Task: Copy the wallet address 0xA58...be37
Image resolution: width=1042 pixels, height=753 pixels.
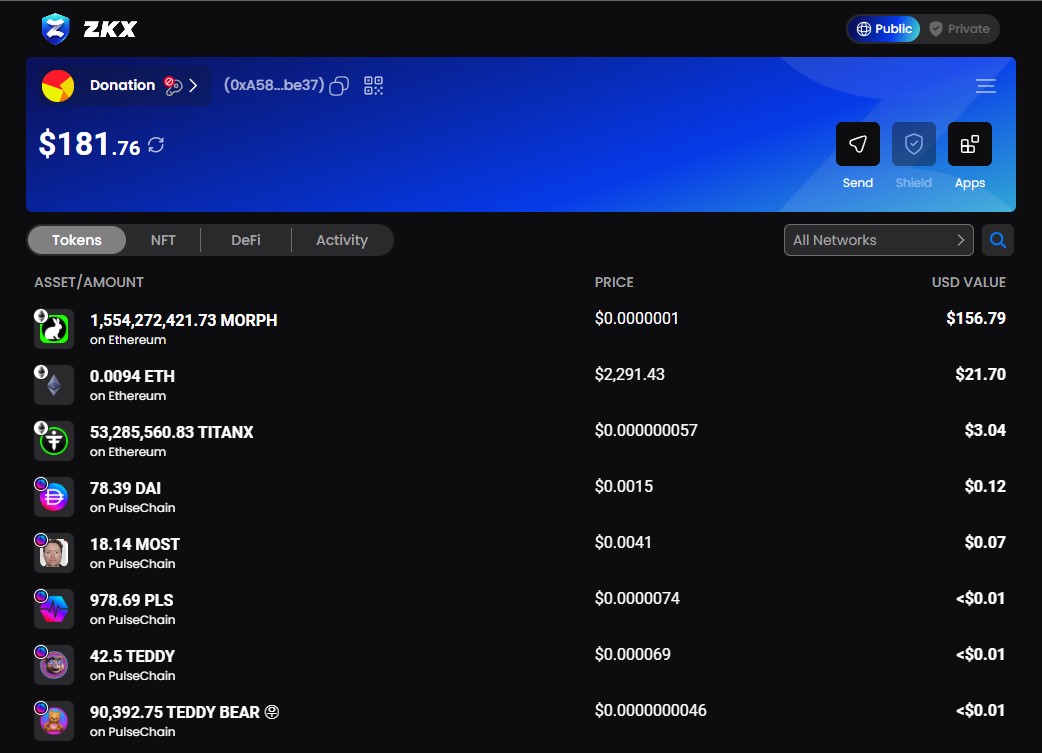Action: point(339,86)
